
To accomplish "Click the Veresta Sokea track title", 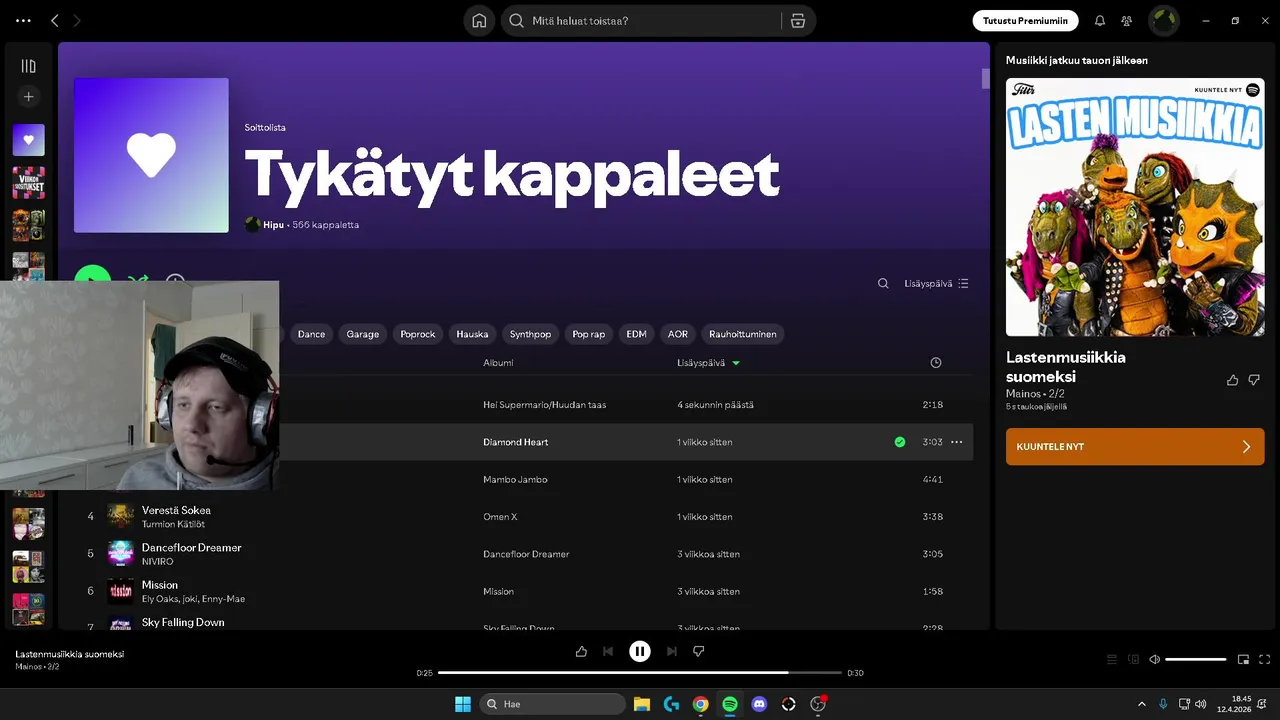I will pos(176,510).
